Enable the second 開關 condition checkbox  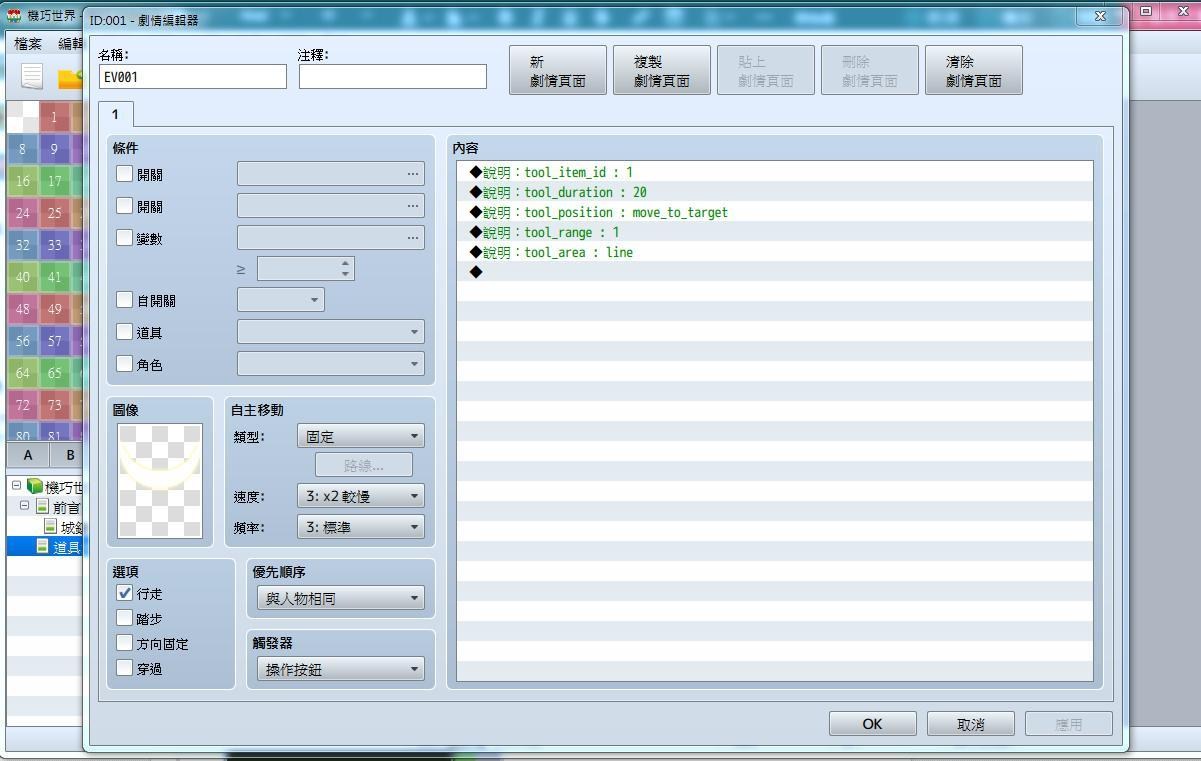[x=124, y=206]
